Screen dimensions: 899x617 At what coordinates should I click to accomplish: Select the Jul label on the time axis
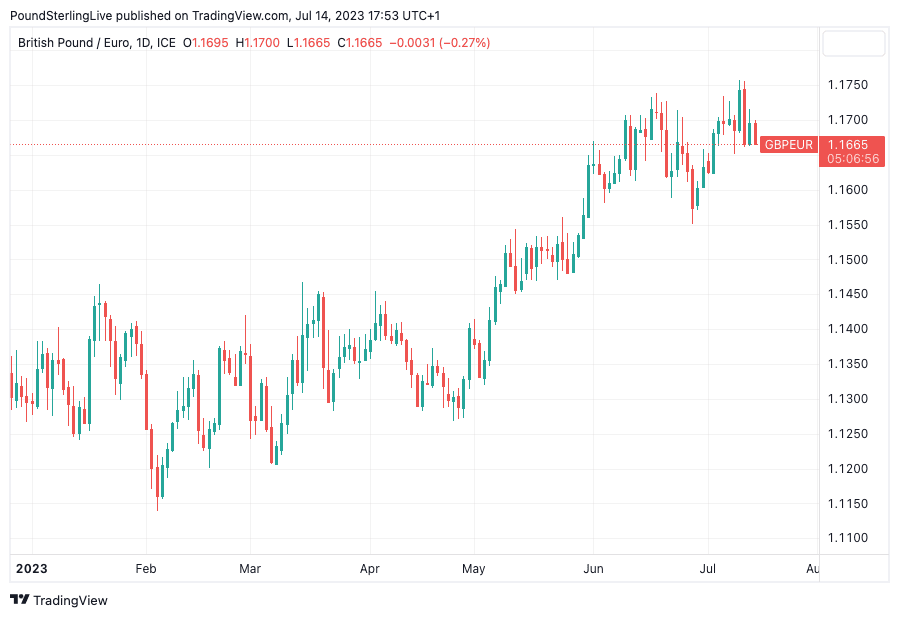[x=707, y=568]
